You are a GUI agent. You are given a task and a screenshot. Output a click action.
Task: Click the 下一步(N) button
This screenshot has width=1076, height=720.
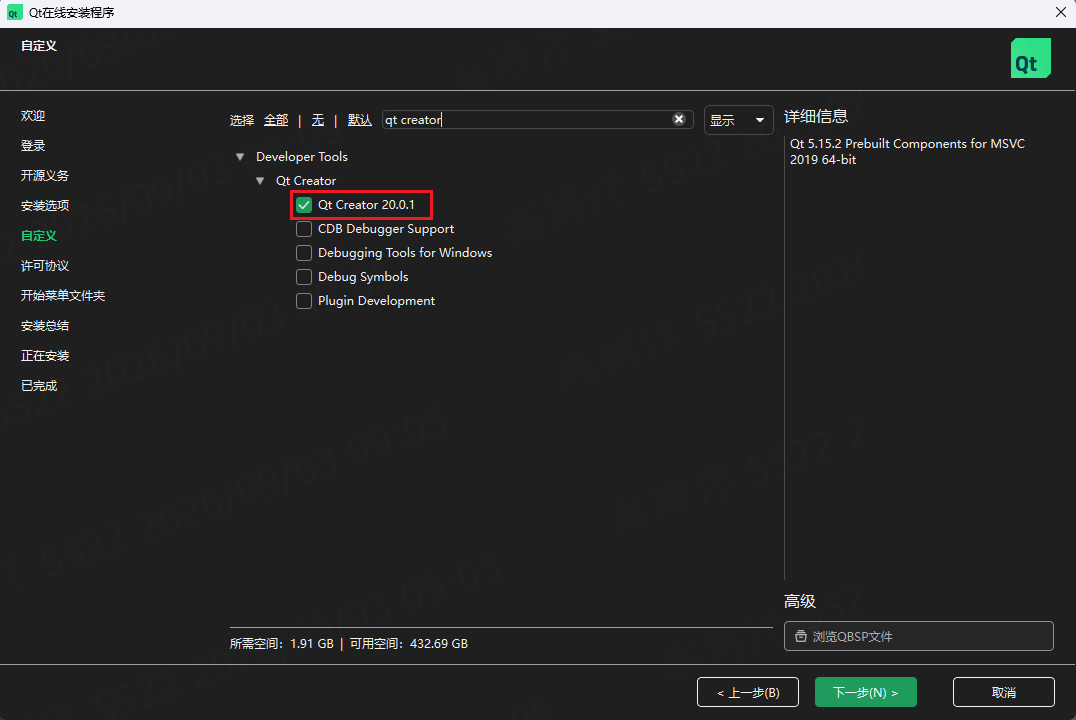pos(865,692)
